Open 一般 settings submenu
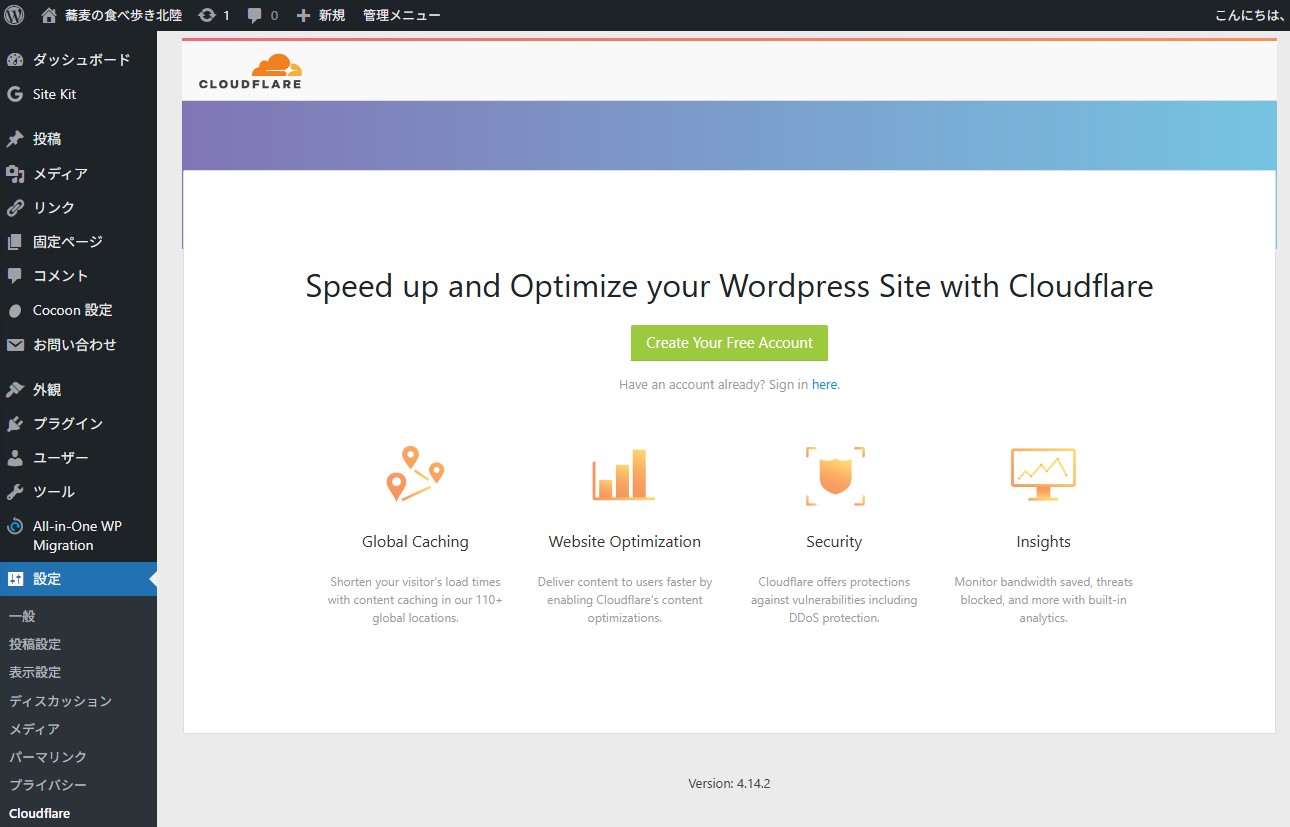 (x=22, y=616)
